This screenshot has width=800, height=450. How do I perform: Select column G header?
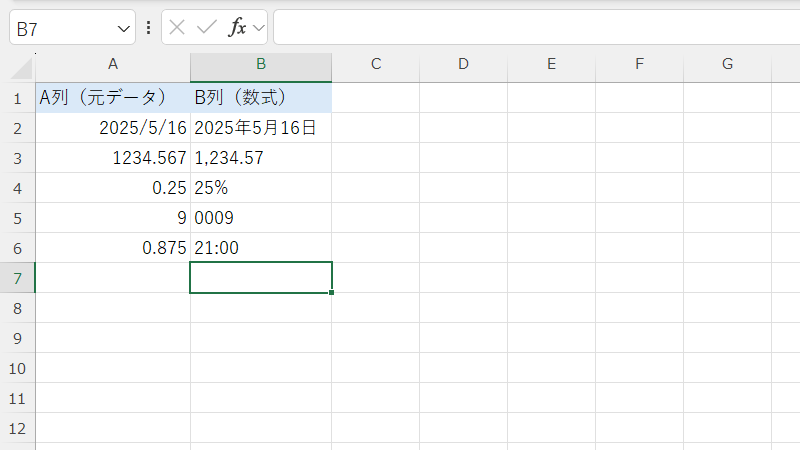click(x=727, y=64)
